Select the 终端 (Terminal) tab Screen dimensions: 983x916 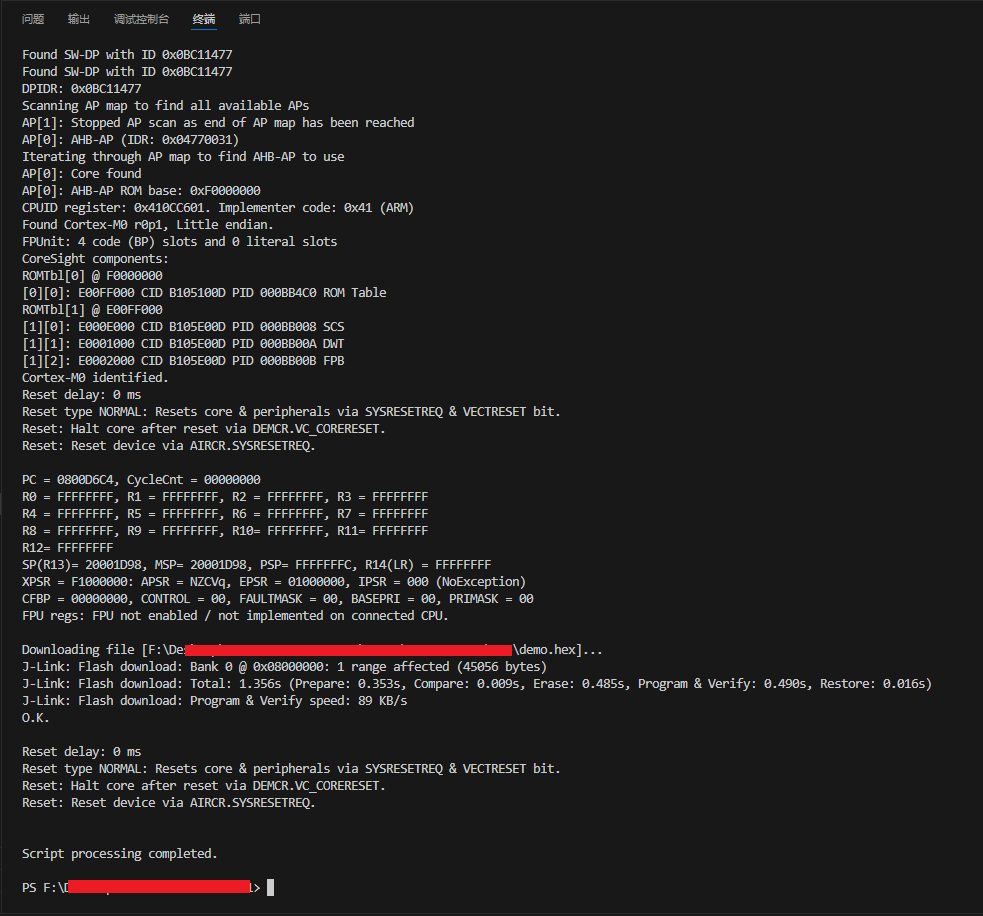(204, 19)
